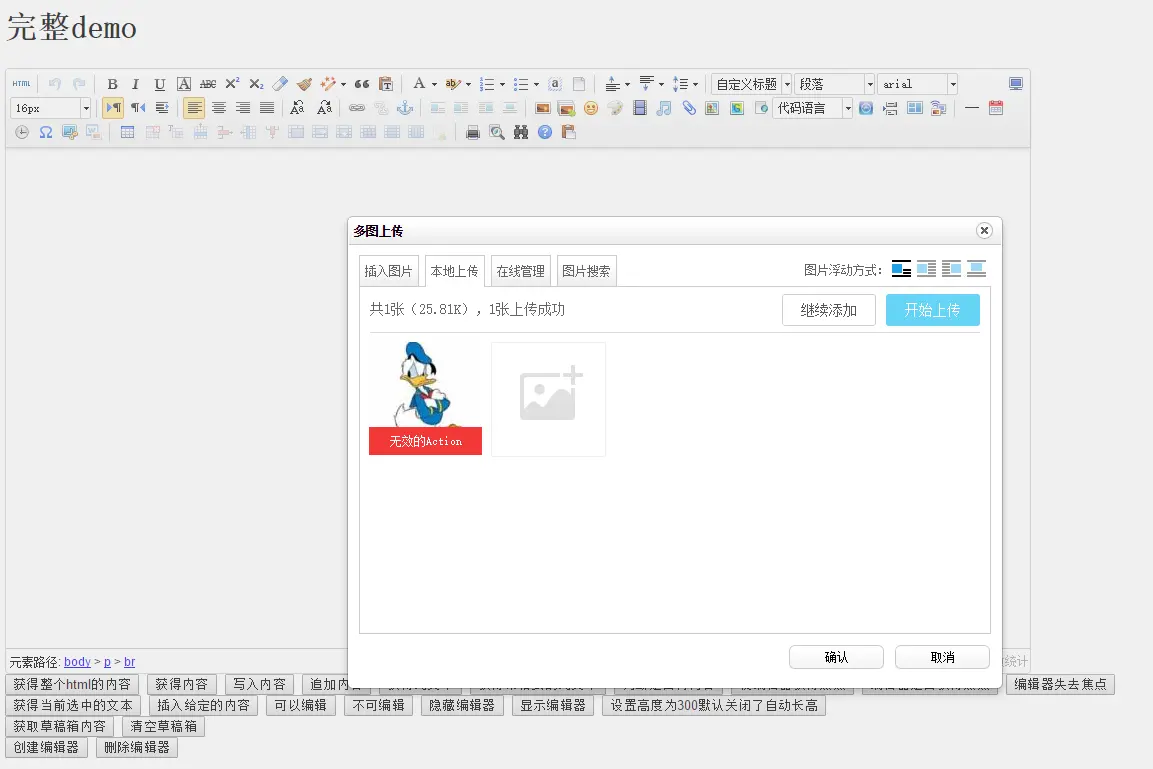Open 代码语言 code language dropdown
Viewport: 1153px width, 769px height.
point(813,108)
